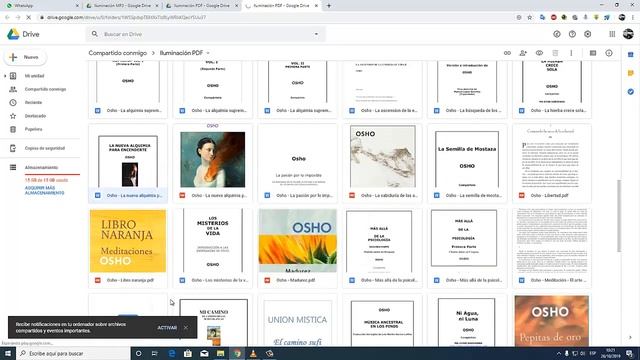The image size is (640, 360).
Task: Open the Reciente section
Action: tap(33, 102)
